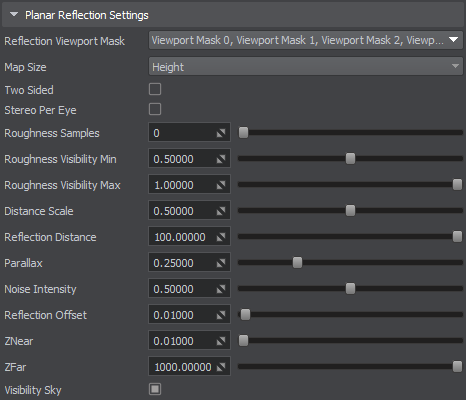Click the Reflection Offset field drag-arrow icon
This screenshot has width=466, height=400.
pos(221,315)
